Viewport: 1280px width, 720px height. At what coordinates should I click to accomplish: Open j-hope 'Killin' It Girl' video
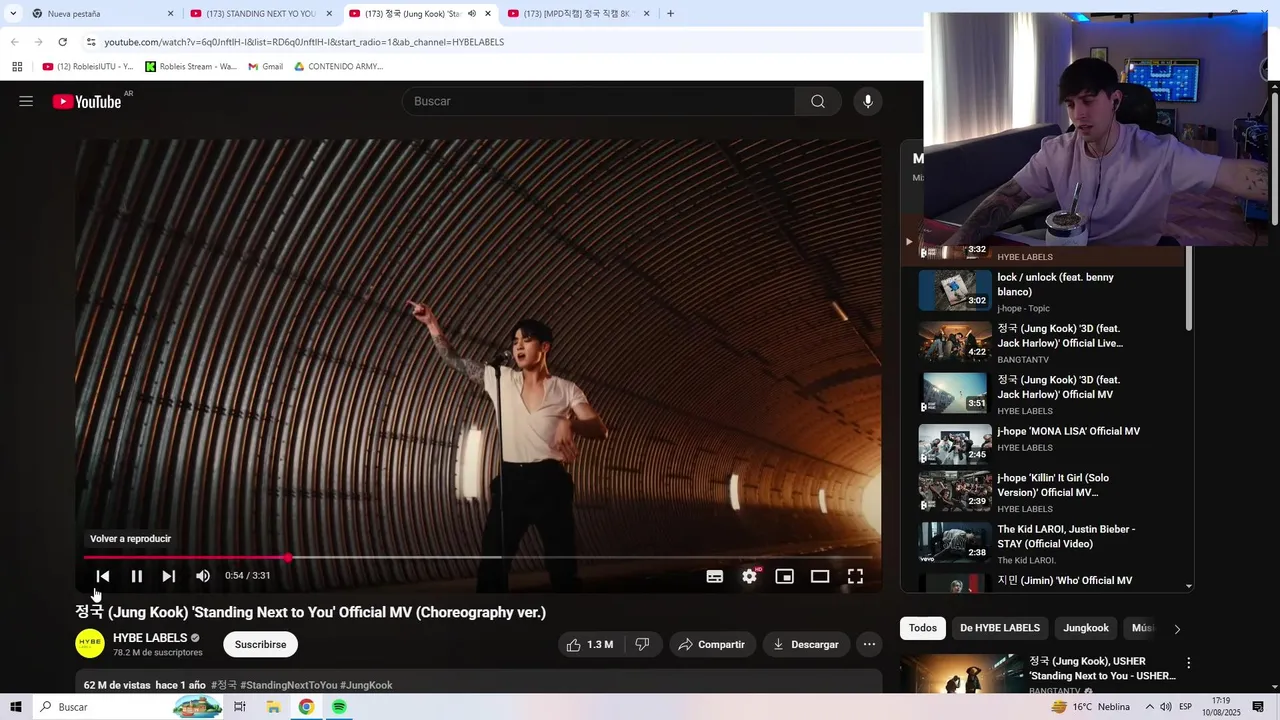click(1053, 485)
